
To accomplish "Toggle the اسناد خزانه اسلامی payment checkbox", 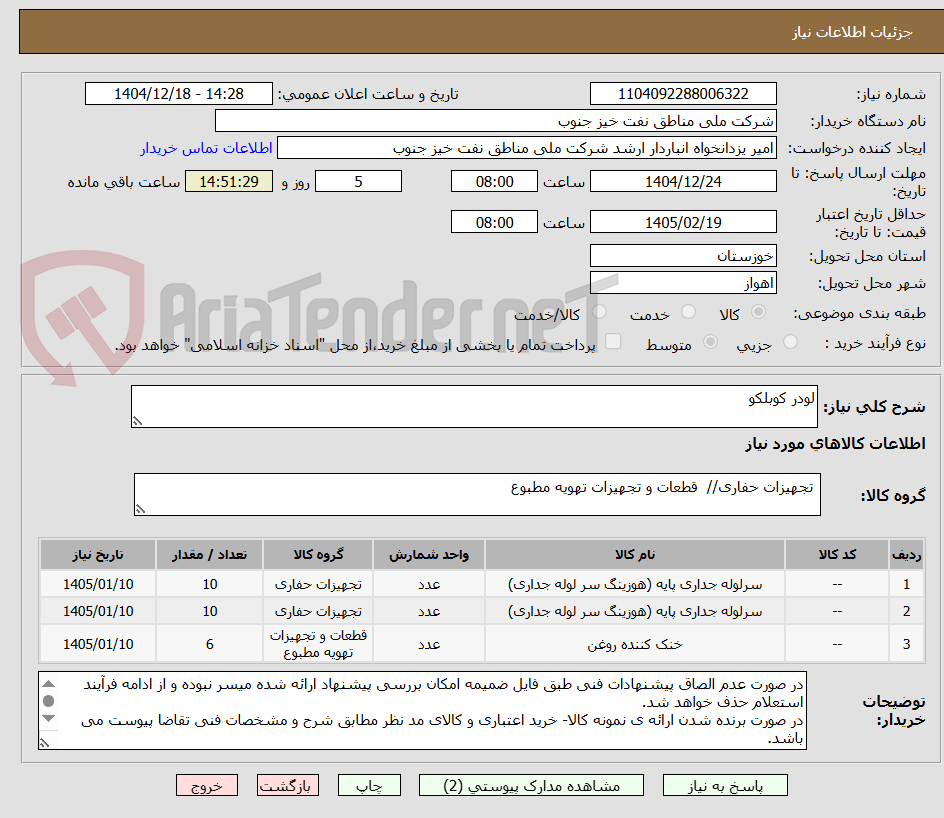I will [613, 341].
